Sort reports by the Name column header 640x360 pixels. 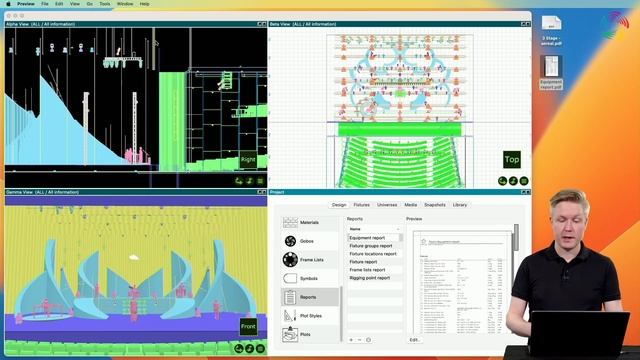374,229
